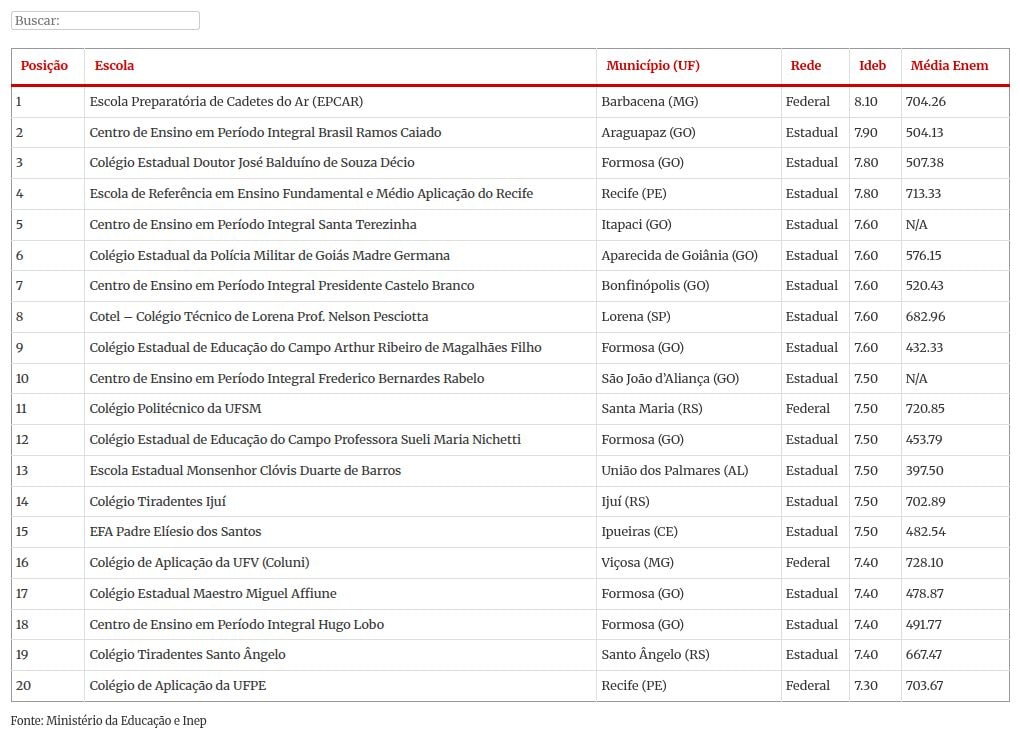The width and height of the screenshot is (1020, 739).
Task: Click Araguapaz (GO) municipality cell
Action: [x=649, y=133]
